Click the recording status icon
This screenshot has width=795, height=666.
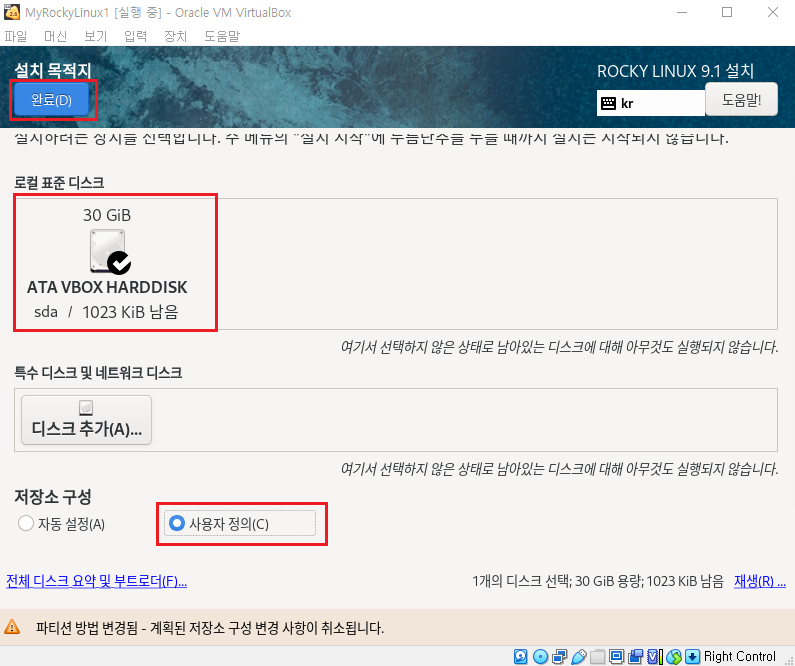tap(635, 656)
